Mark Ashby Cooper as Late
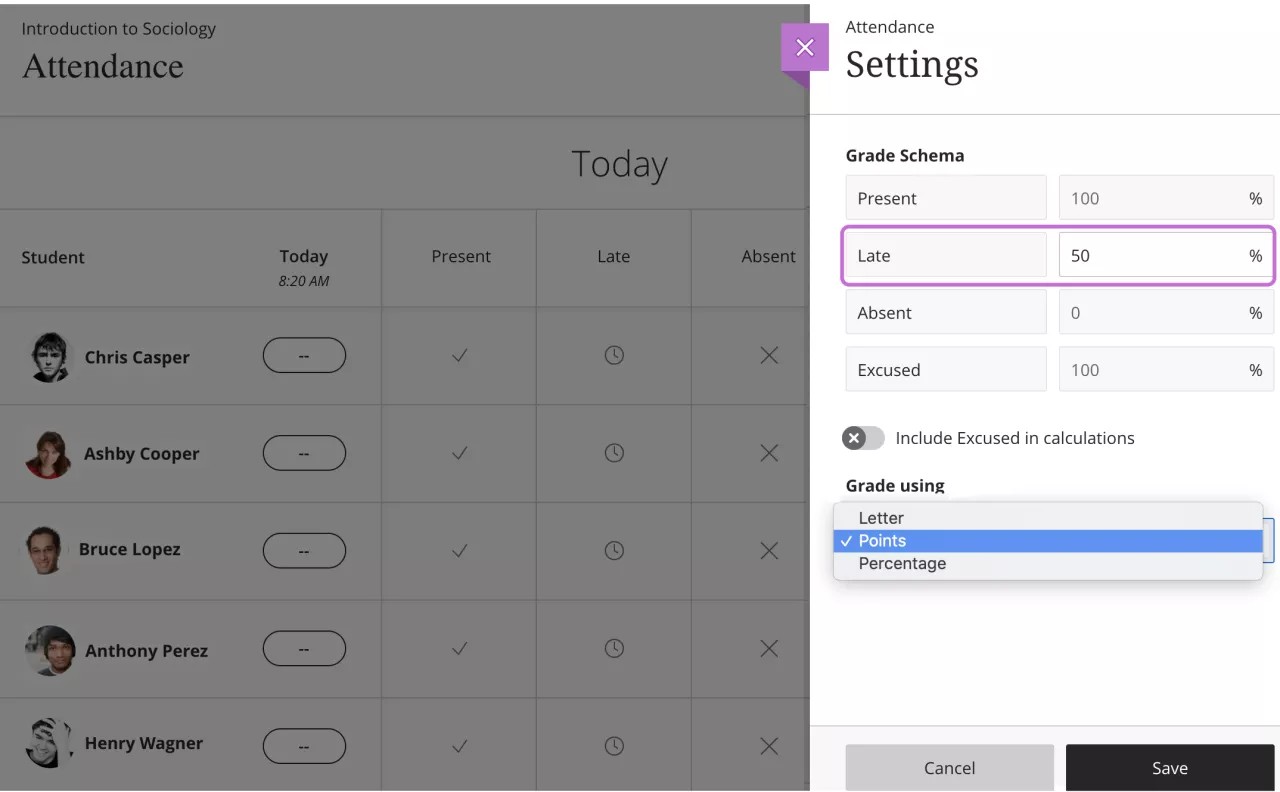Screen dimensions: 1280x792 click(x=613, y=453)
